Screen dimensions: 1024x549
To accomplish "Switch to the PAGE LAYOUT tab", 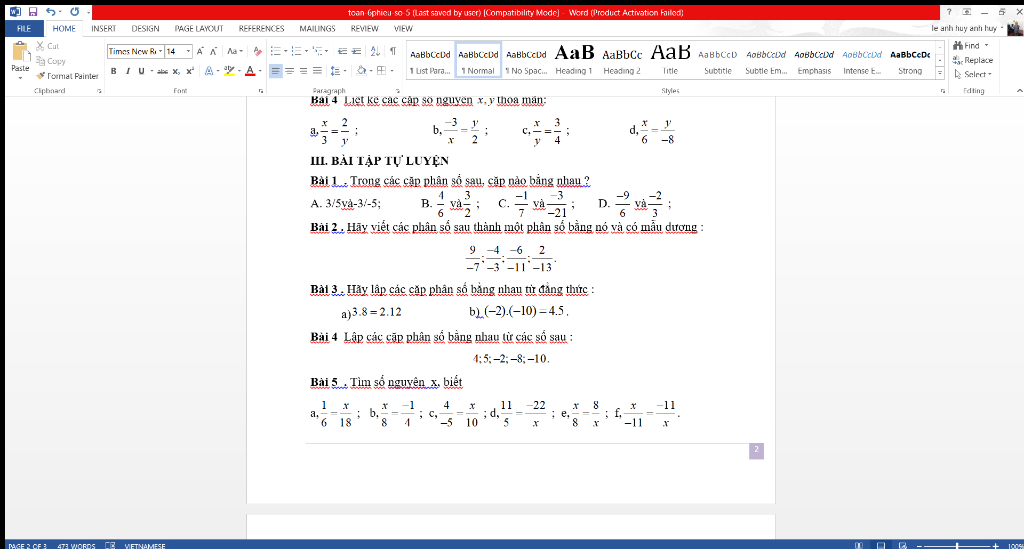I will (x=199, y=28).
